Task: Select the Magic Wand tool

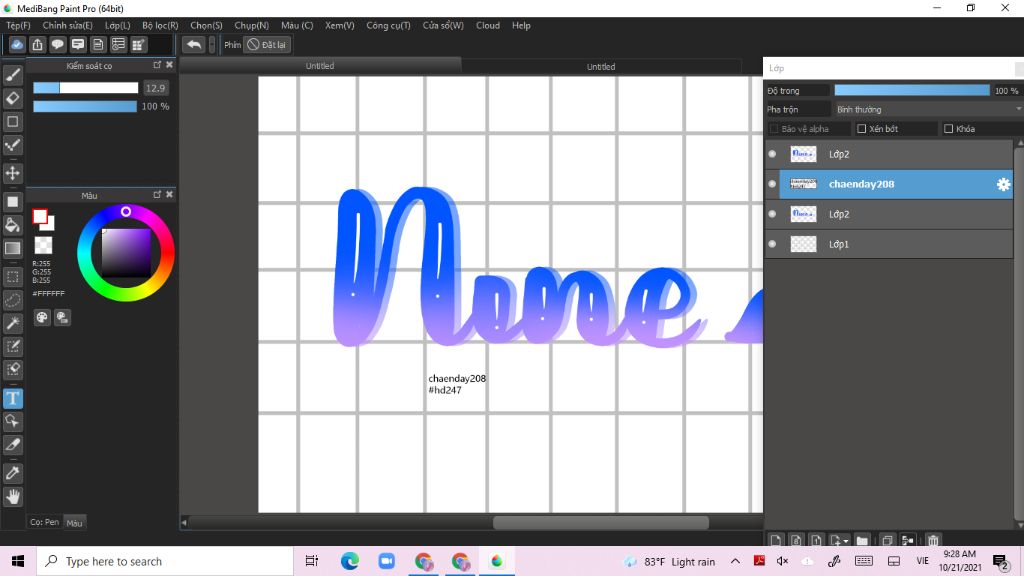Action: (x=13, y=323)
